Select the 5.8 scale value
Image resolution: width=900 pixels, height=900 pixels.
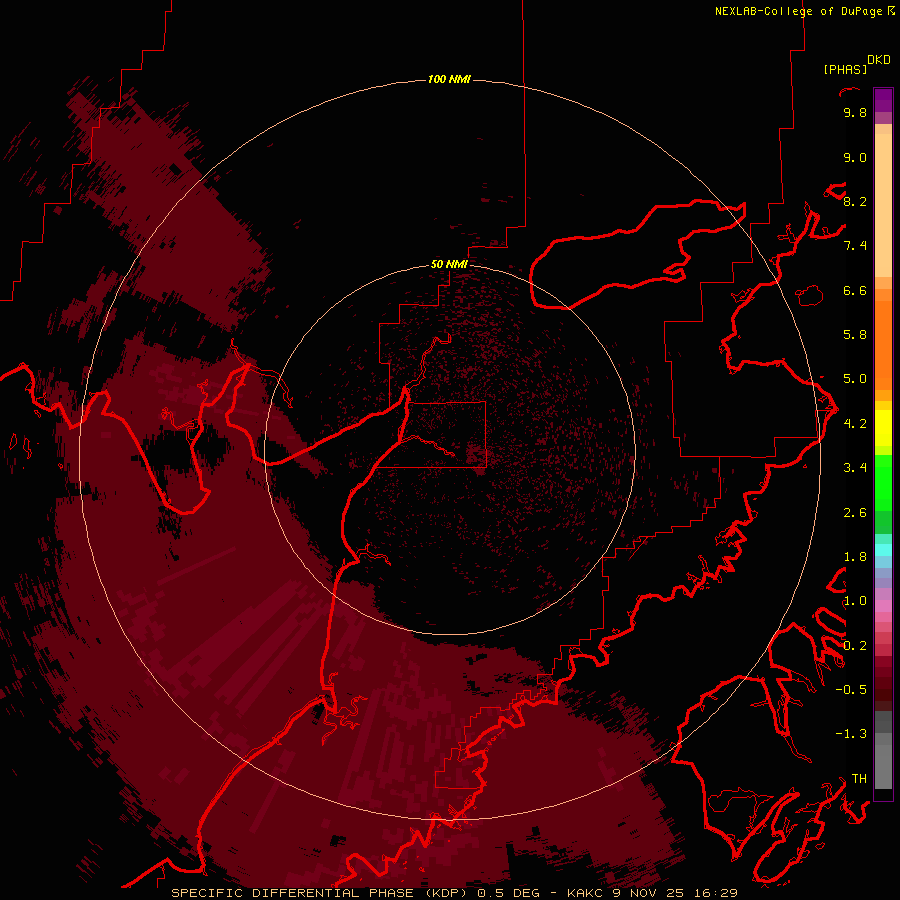tap(855, 335)
